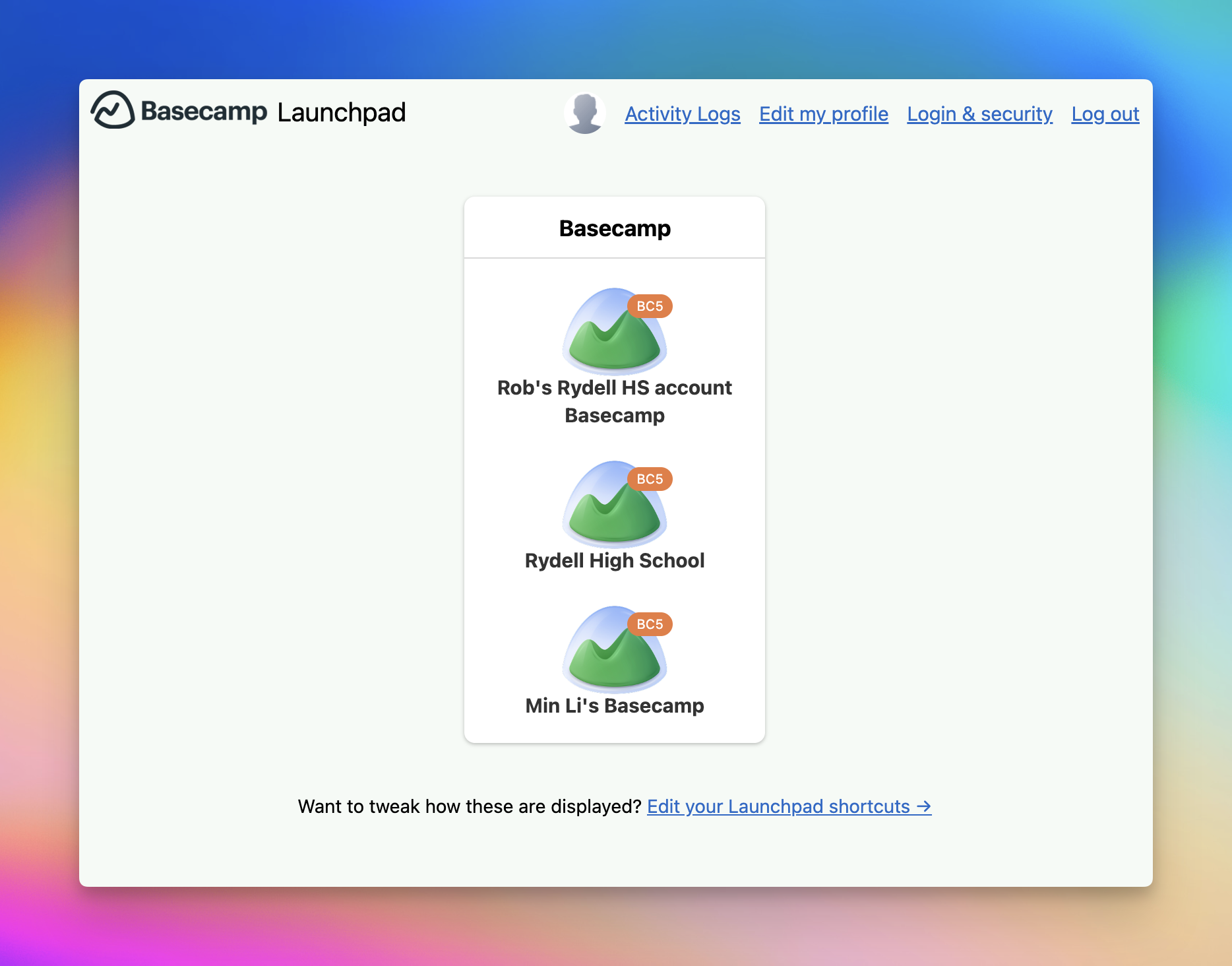
Task: Click BC5 badge on Min Li's Basecamp
Action: pos(650,624)
